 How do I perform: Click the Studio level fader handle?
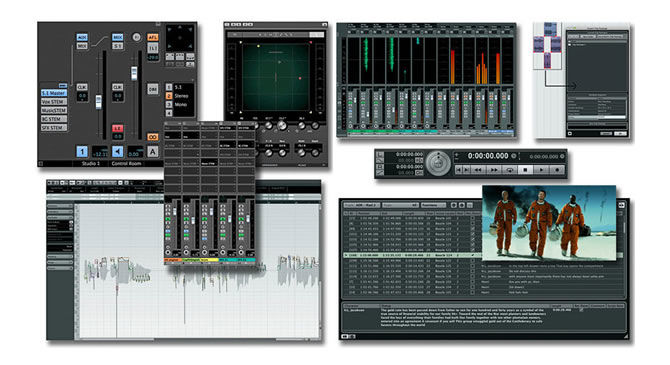[x=98, y=102]
